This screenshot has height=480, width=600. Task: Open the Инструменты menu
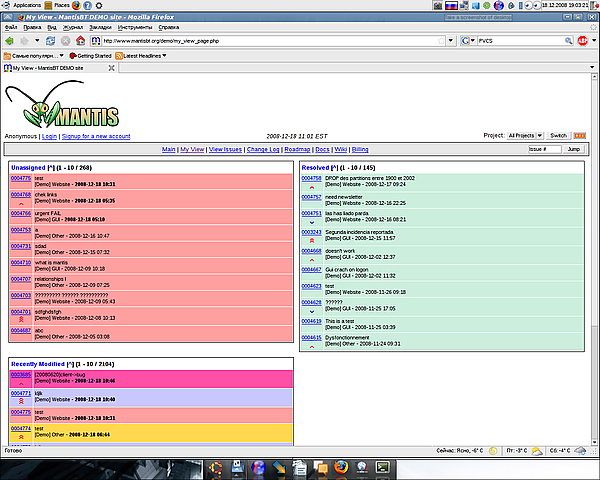(135, 27)
